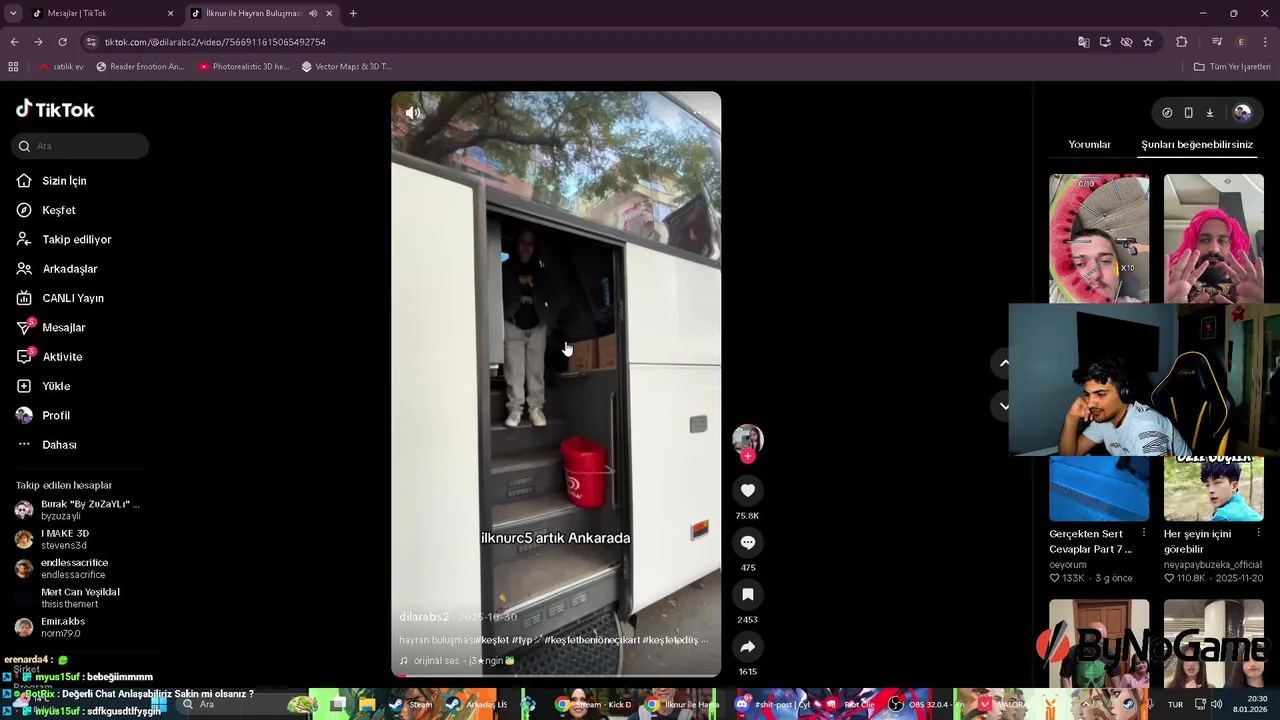Image resolution: width=1280 pixels, height=720 pixels.
Task: Open Arkadaşlar page
Action: [x=69, y=269]
